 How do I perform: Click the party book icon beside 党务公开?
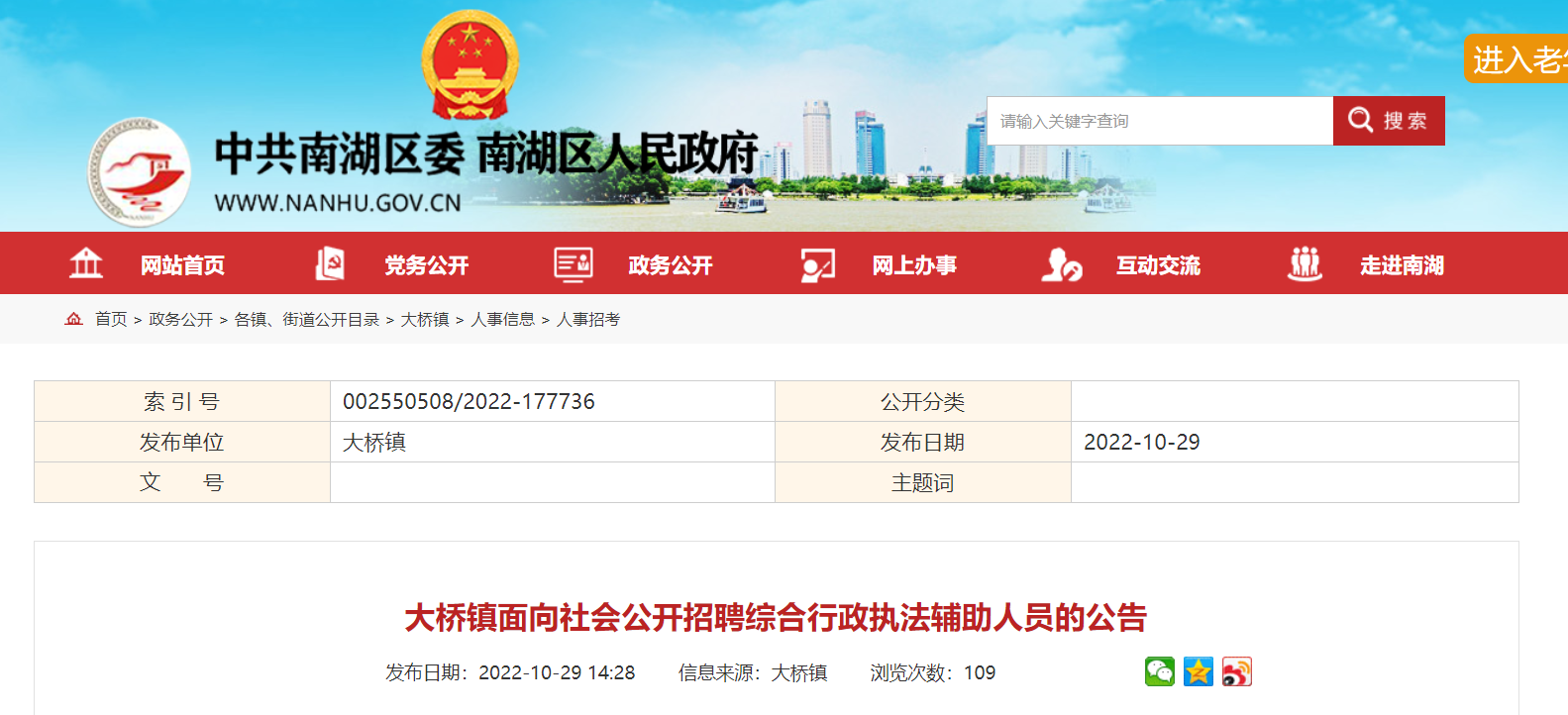[x=330, y=263]
